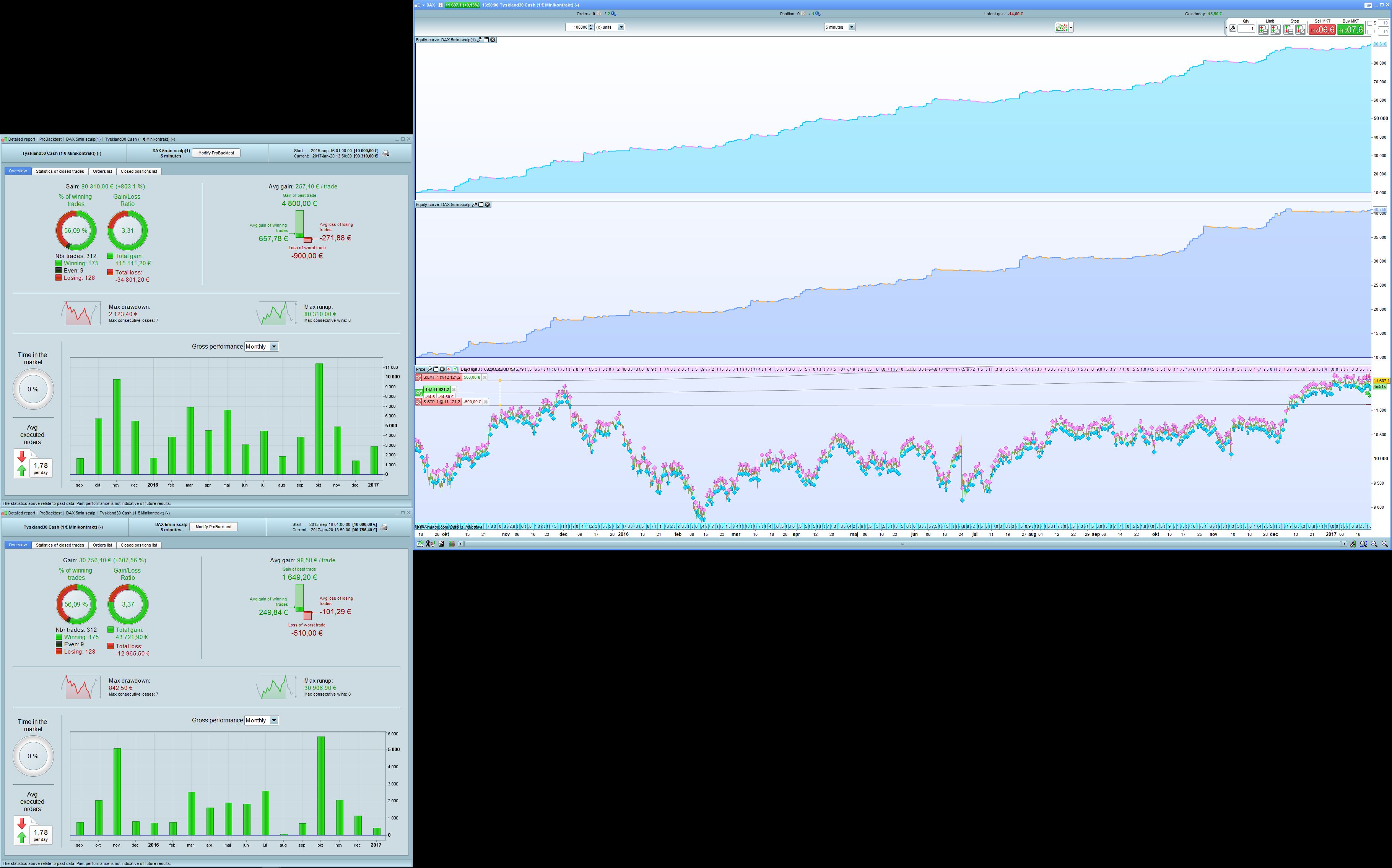Enable the S checkbox next to Buy MKT
The height and width of the screenshot is (868, 1392).
pyautogui.click(x=1369, y=23)
